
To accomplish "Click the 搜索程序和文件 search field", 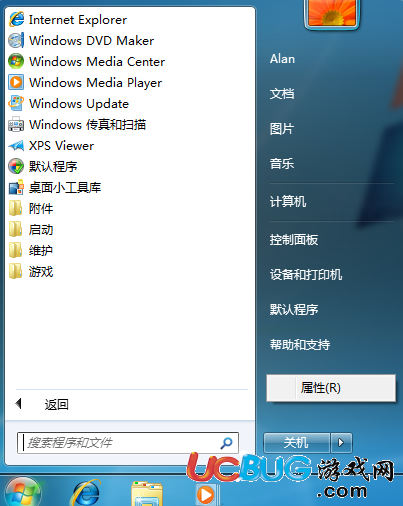I will coord(128,443).
